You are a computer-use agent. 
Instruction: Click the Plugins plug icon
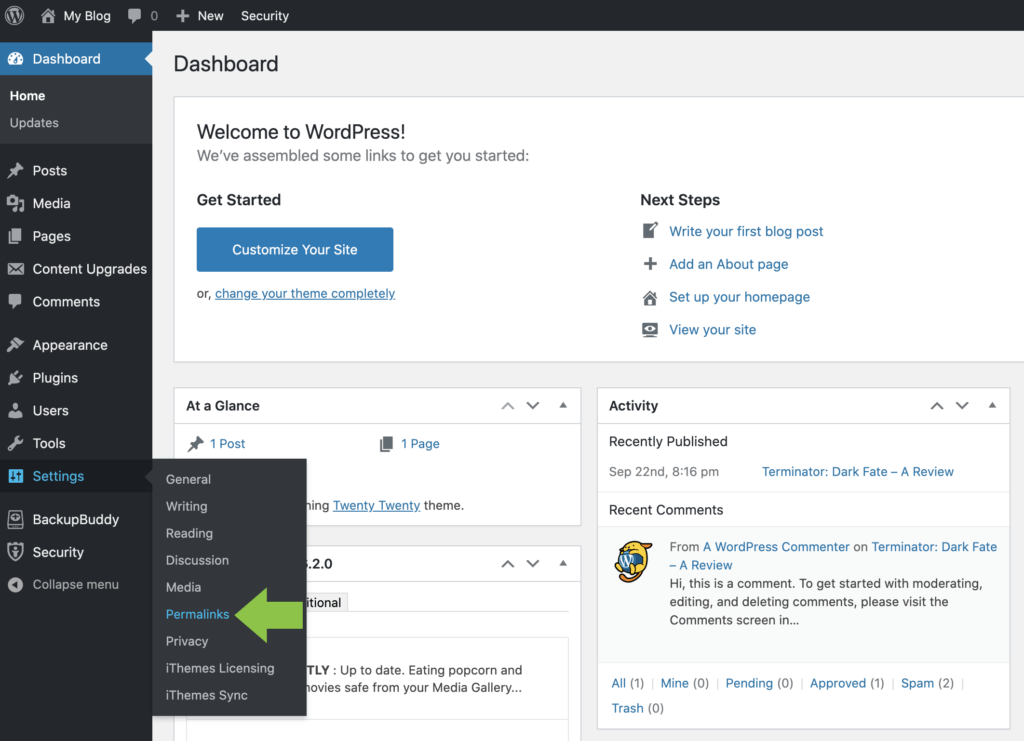tap(15, 378)
